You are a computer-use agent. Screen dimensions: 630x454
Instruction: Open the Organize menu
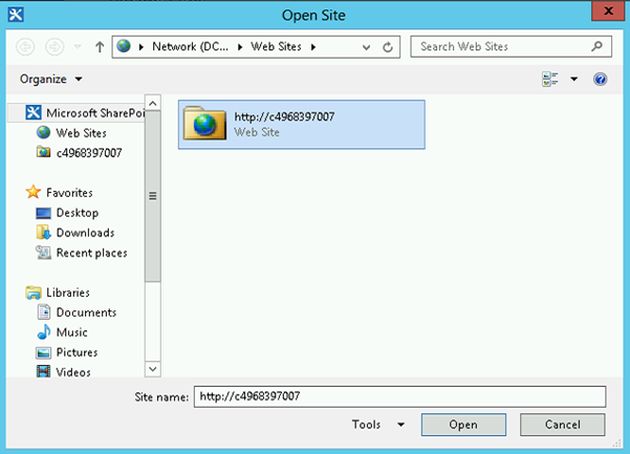pyautogui.click(x=51, y=79)
